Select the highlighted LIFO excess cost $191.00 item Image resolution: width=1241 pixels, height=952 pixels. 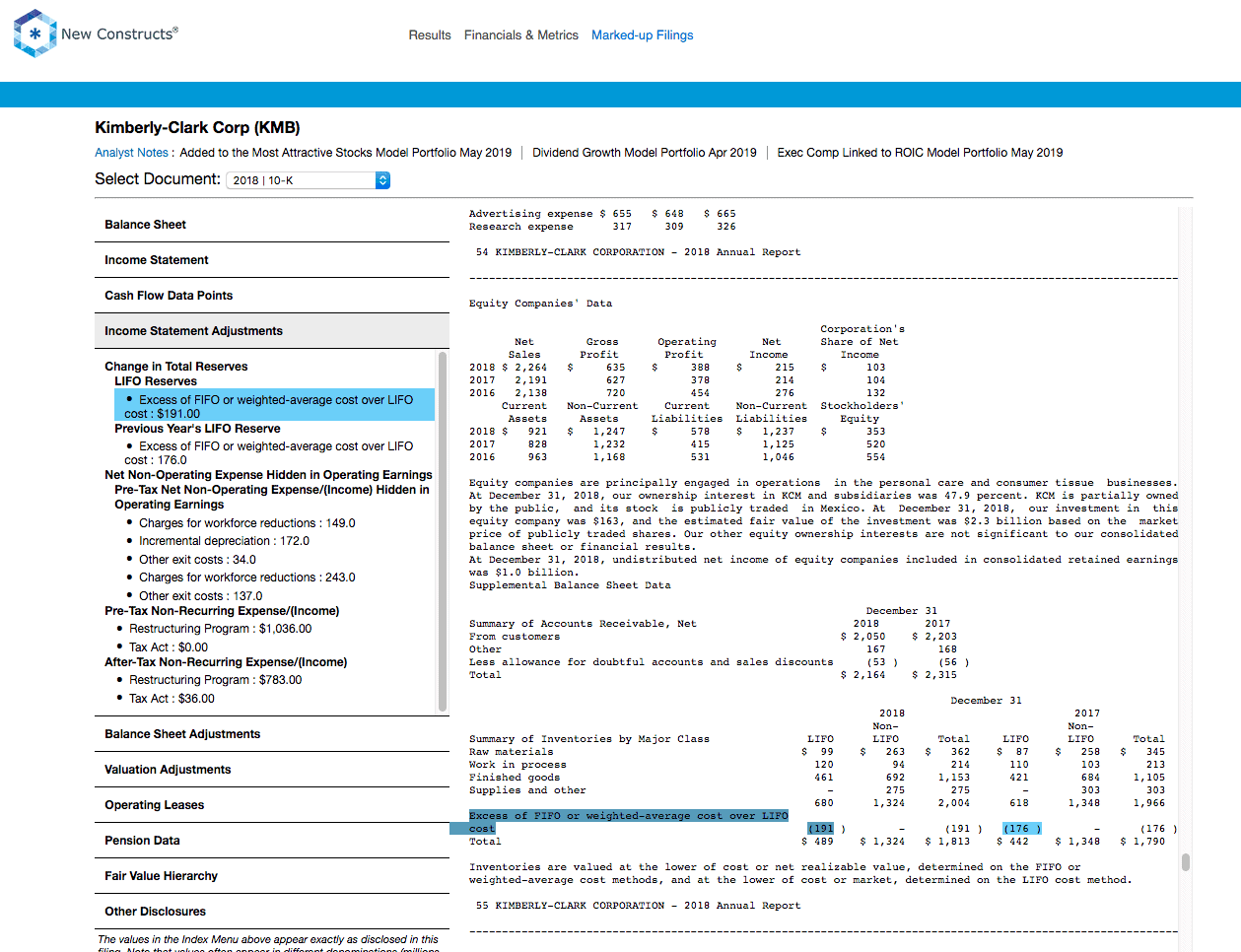tap(274, 406)
